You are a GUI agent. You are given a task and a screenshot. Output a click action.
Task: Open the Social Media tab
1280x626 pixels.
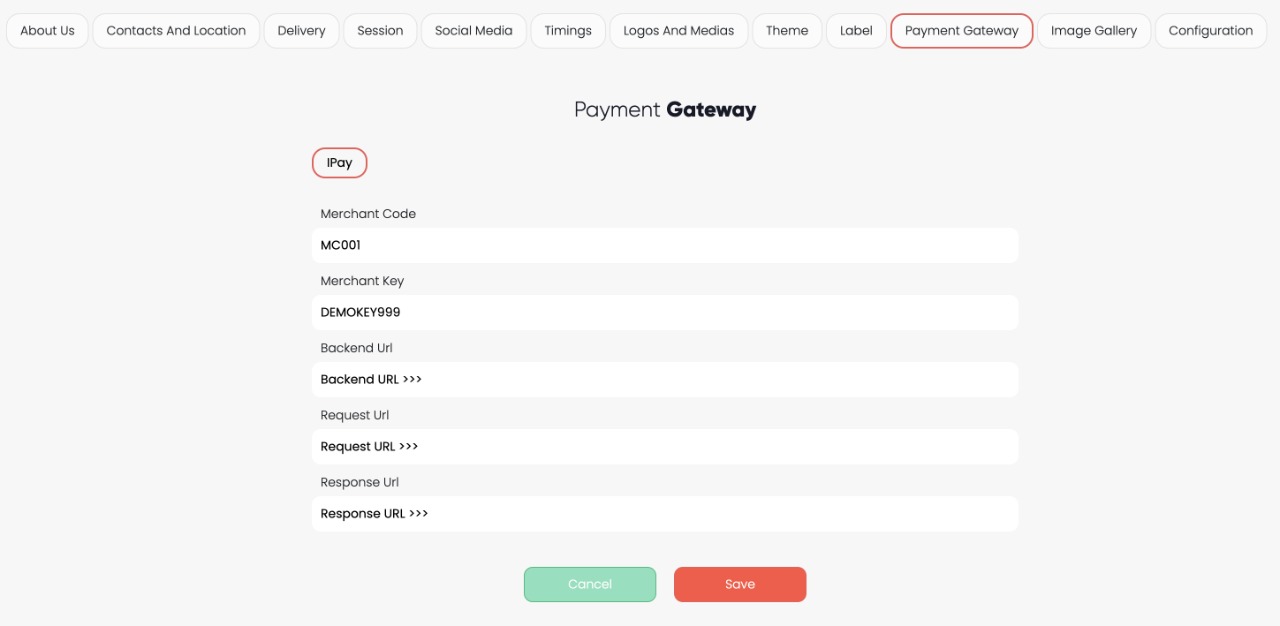coord(473,31)
